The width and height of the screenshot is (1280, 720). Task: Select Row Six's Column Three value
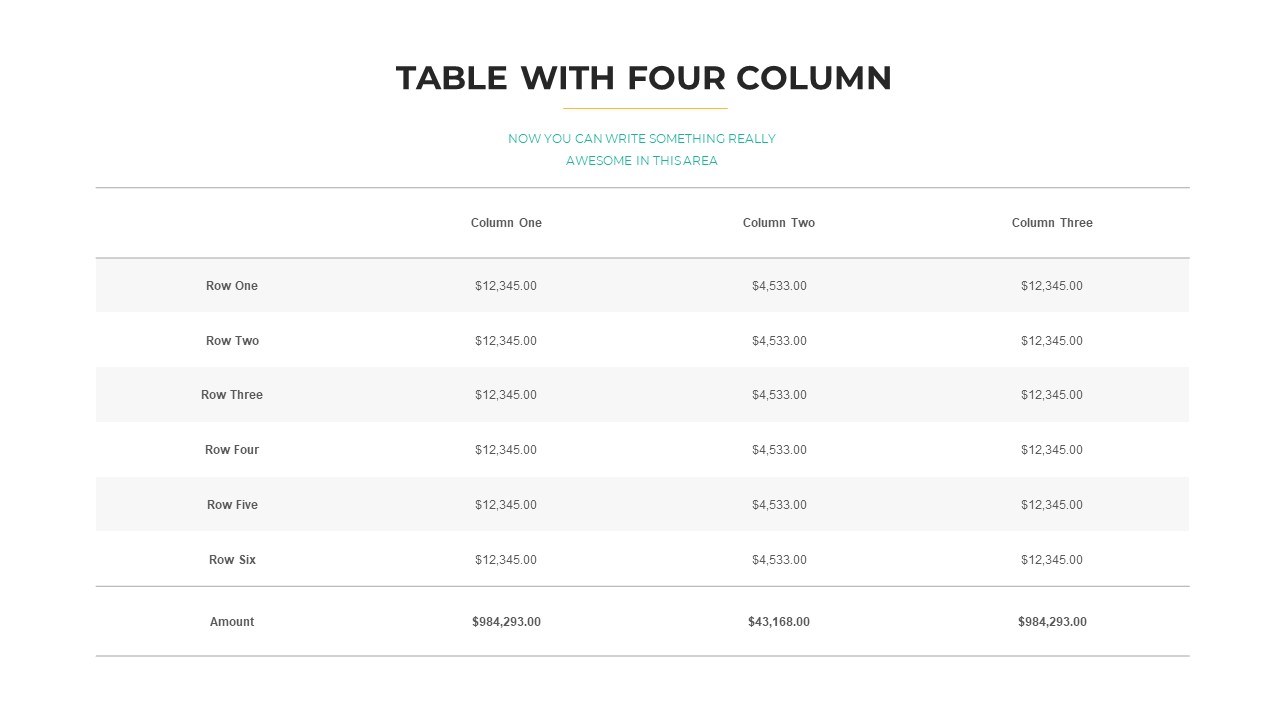click(1052, 560)
